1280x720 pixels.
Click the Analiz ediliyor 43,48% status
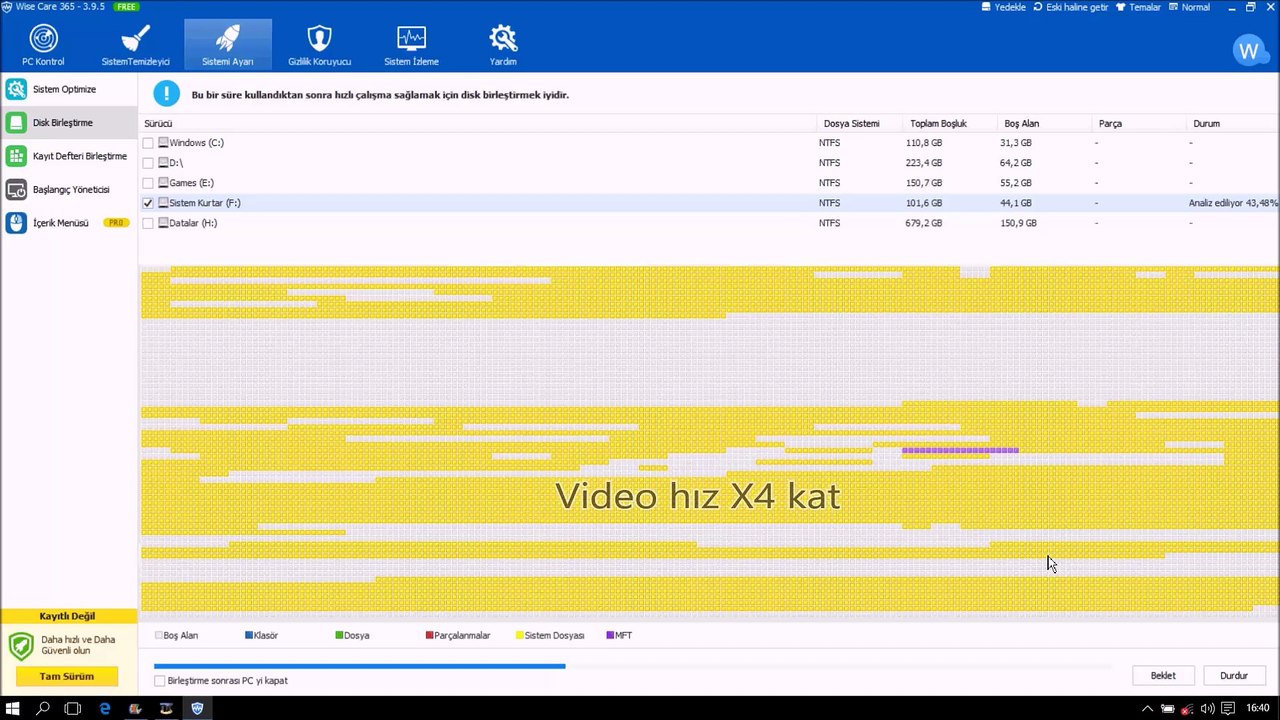point(1233,203)
